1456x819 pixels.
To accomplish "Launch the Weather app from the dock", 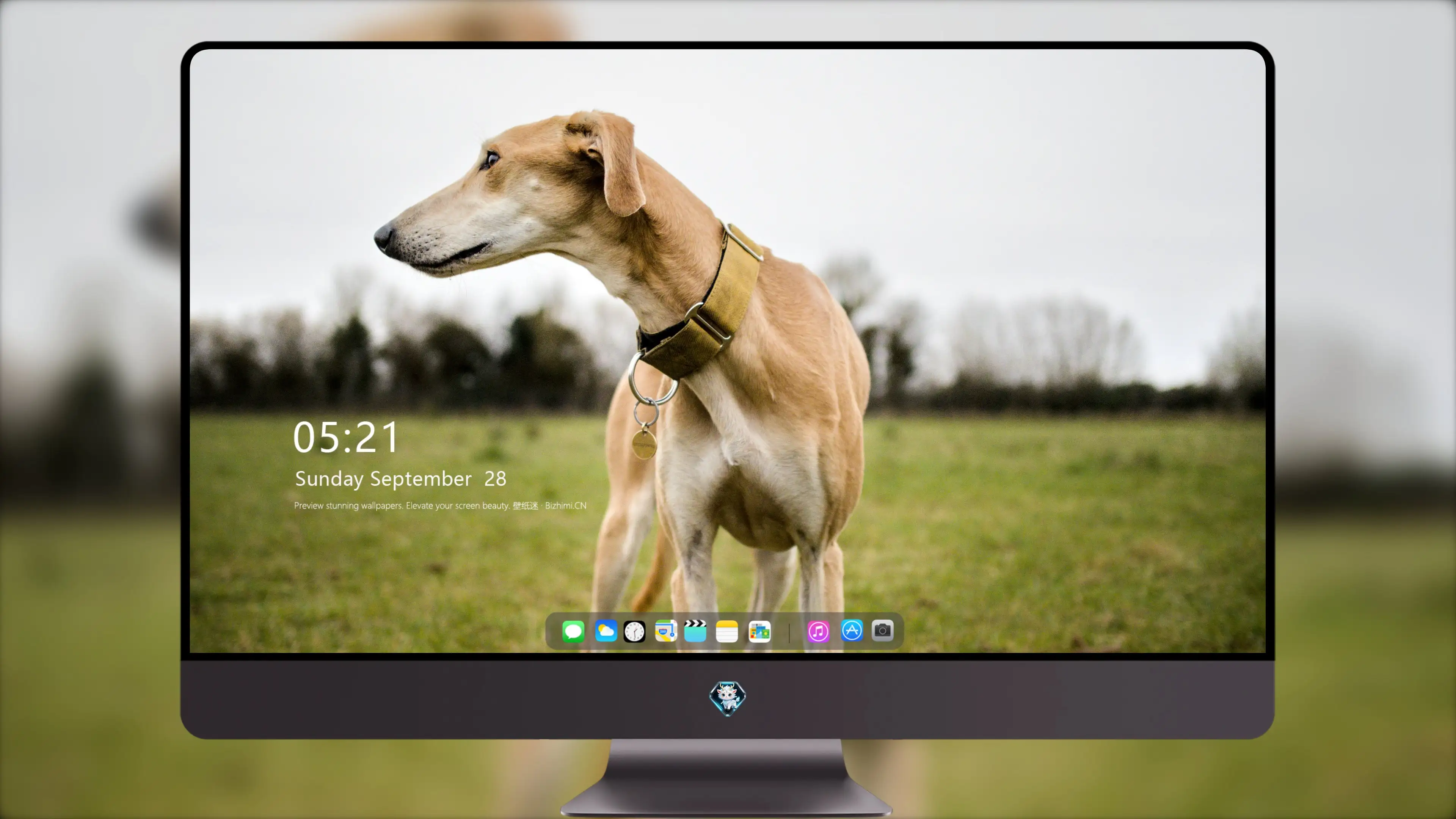I will pyautogui.click(x=606, y=631).
